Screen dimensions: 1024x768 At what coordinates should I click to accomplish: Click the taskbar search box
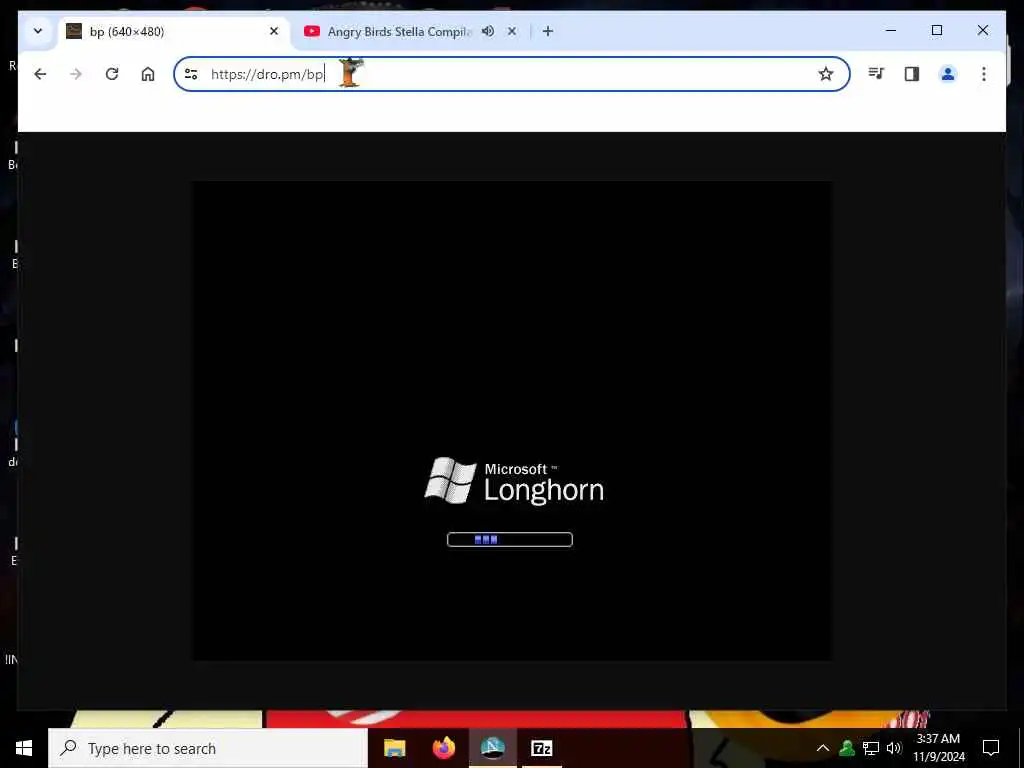click(x=208, y=748)
